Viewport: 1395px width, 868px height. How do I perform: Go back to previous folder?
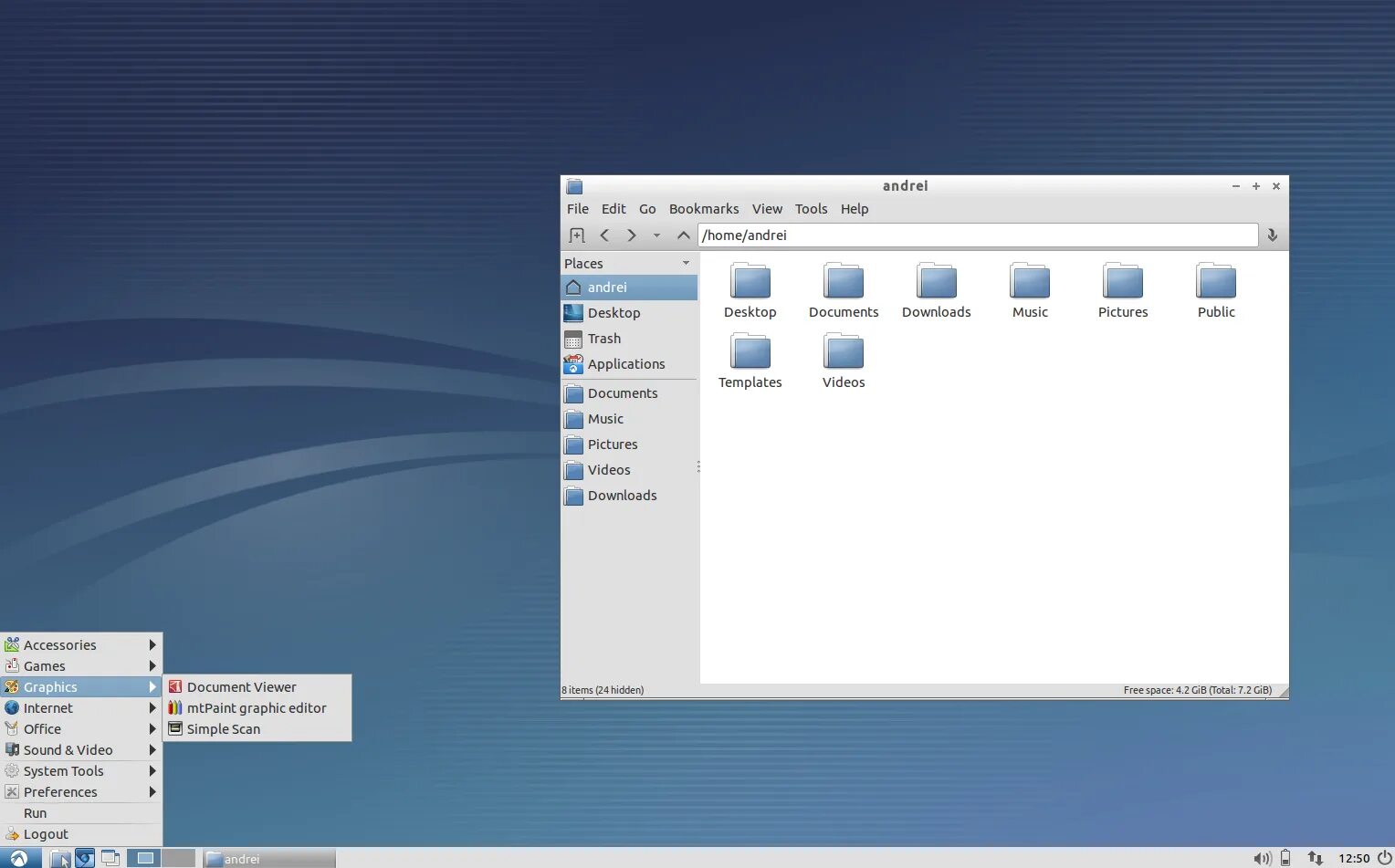604,235
